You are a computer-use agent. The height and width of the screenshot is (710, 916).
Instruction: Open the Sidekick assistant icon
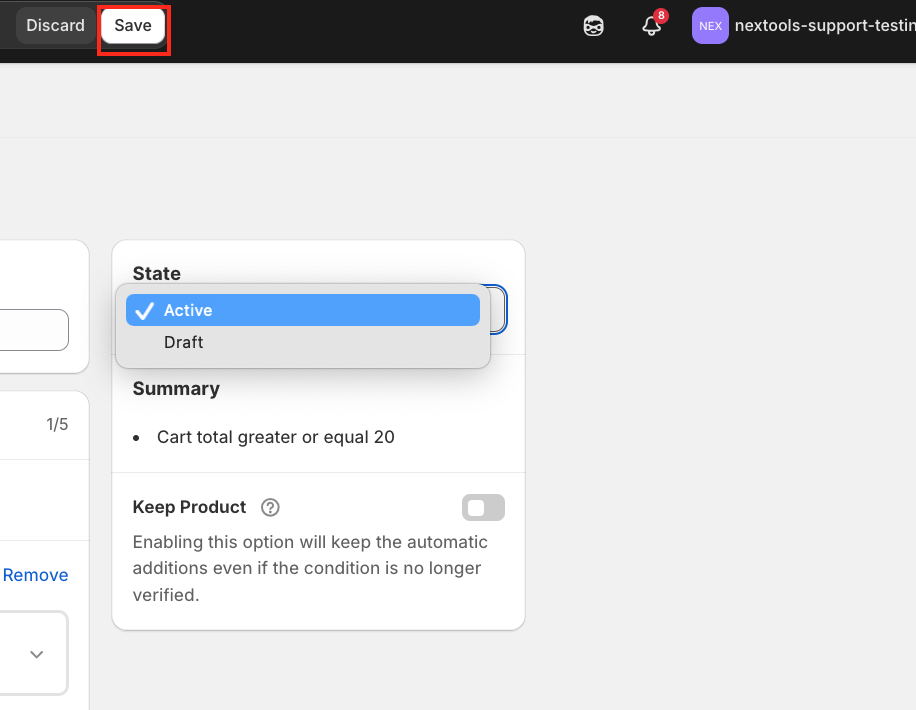tap(593, 26)
